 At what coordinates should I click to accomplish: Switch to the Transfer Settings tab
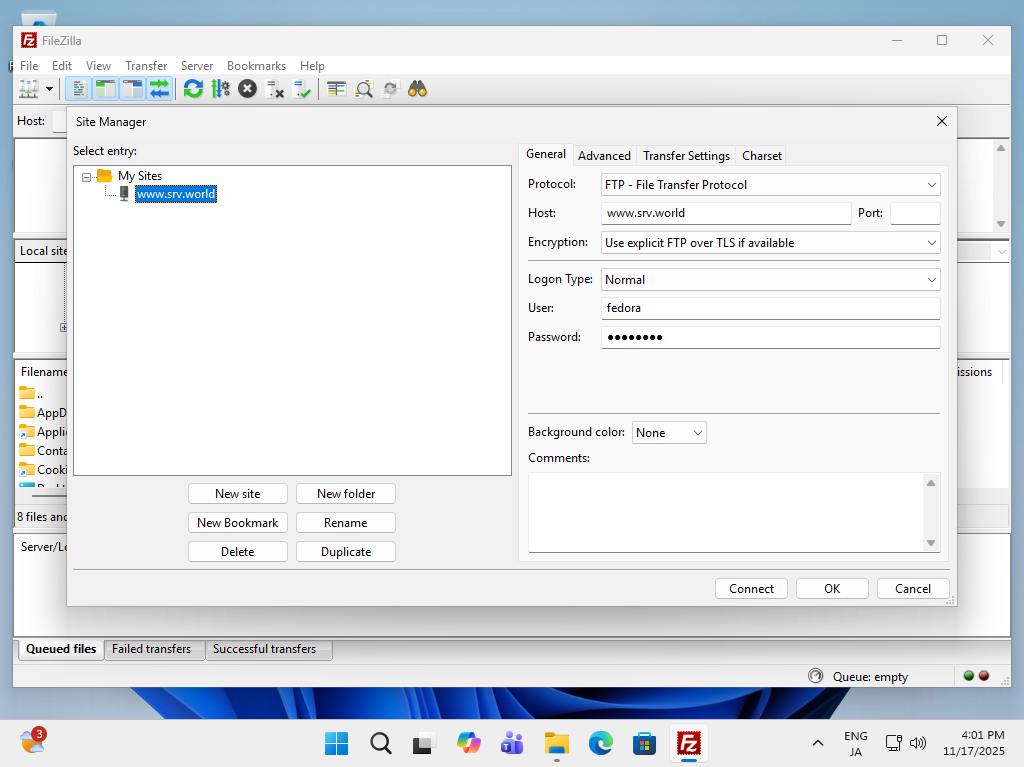click(686, 155)
